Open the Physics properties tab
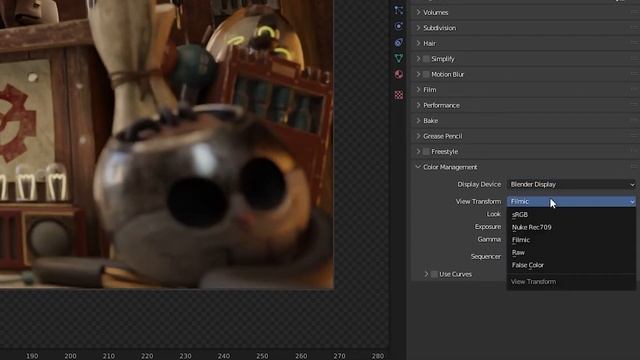This screenshot has width=640, height=360. [399, 27]
